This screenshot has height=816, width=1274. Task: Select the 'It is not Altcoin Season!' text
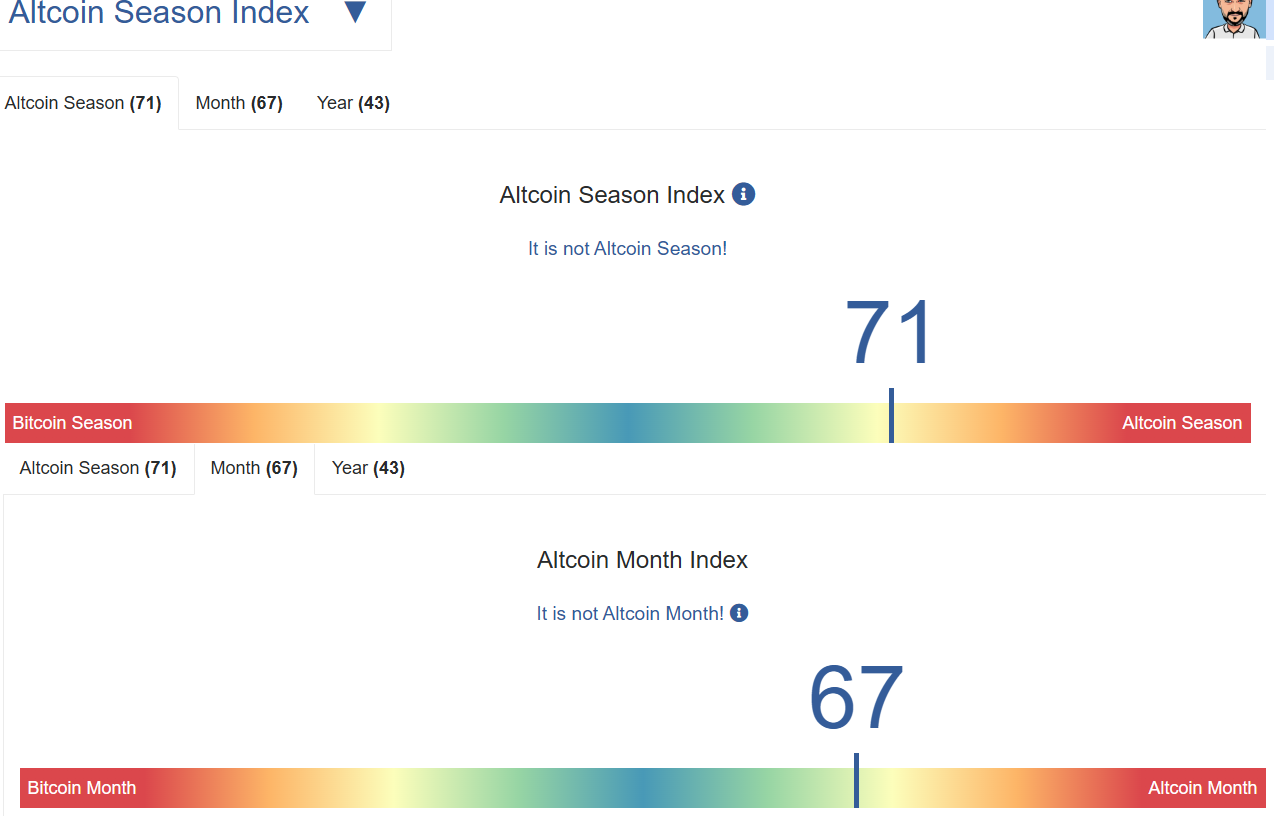(627, 248)
